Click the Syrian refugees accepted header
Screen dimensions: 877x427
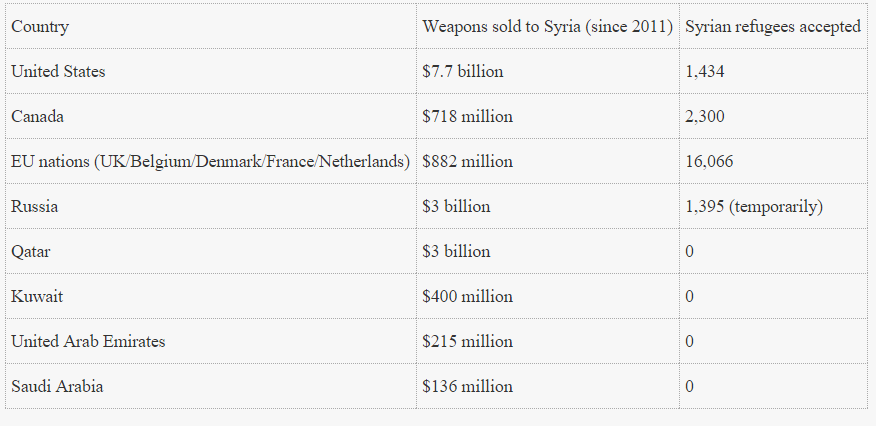click(x=773, y=27)
